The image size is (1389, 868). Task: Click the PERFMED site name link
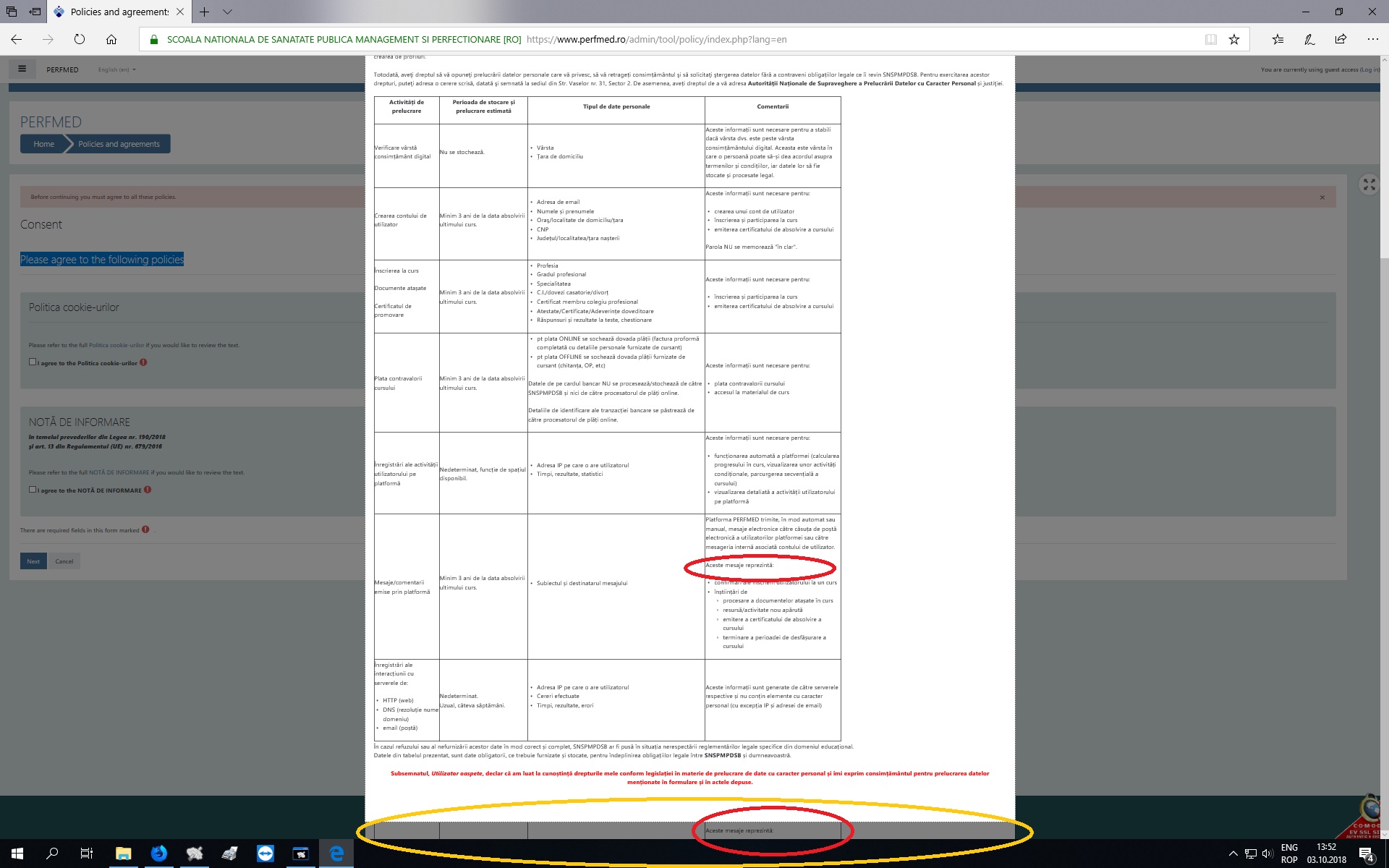click(62, 69)
